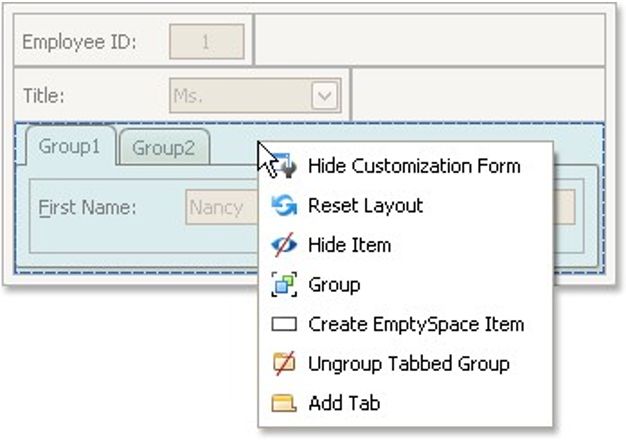Click the Add Tab folder icon

(284, 404)
